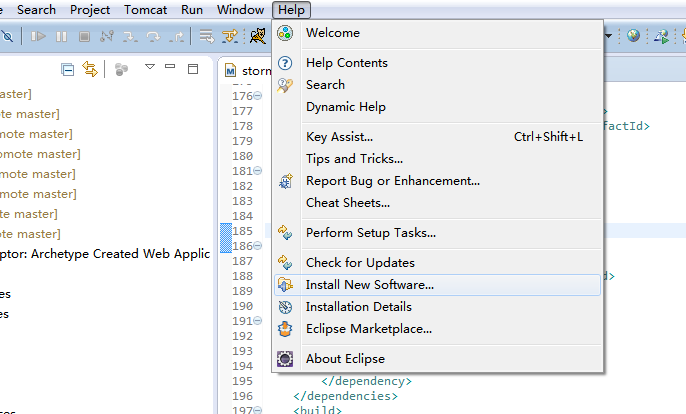The width and height of the screenshot is (686, 414).
Task: Choose About Eclipse entry
Action: click(x=438, y=359)
